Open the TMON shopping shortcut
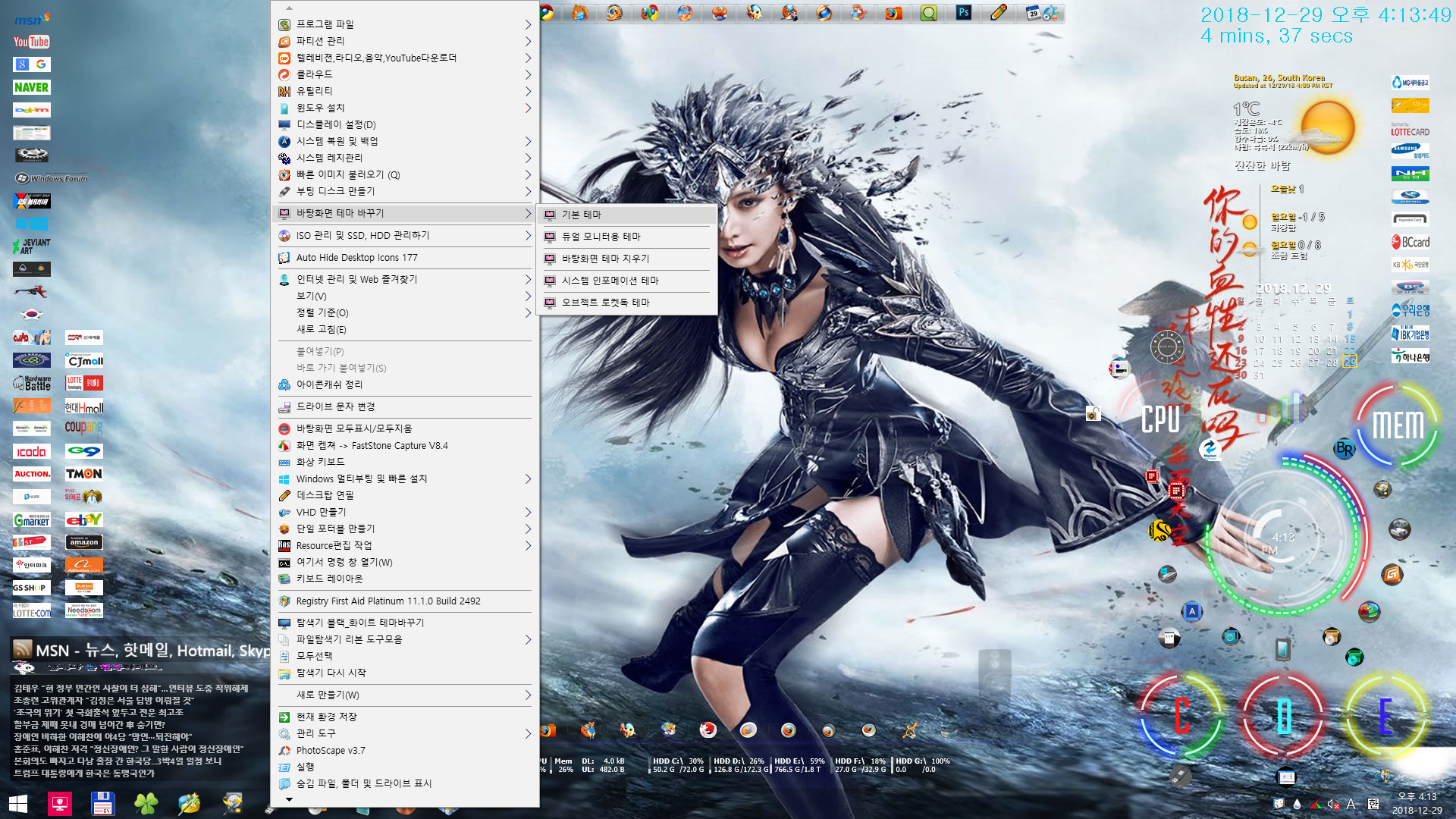The height and width of the screenshot is (819, 1456). coord(84,474)
